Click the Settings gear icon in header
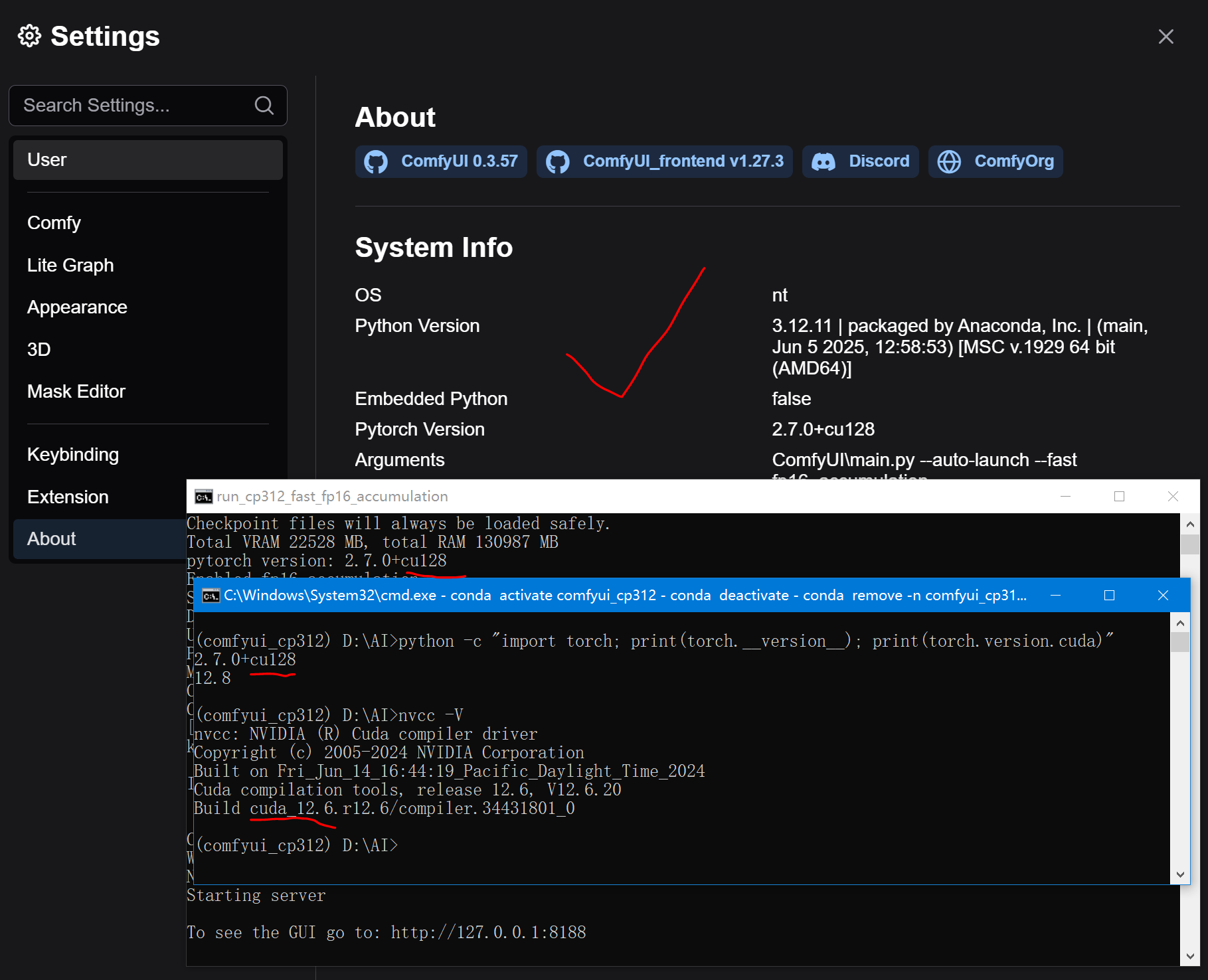 point(29,36)
